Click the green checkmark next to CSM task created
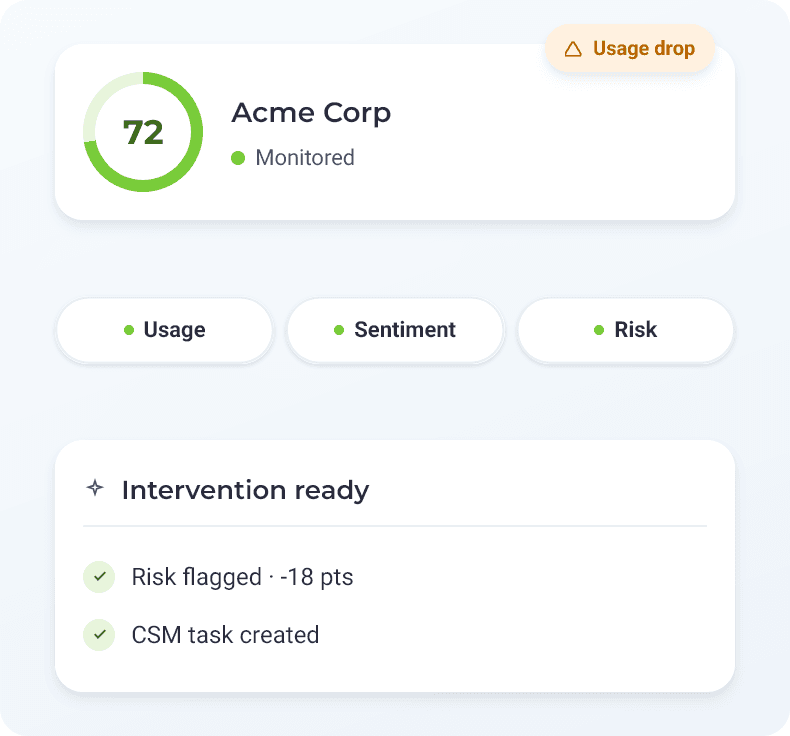The height and width of the screenshot is (736, 790). pyautogui.click(x=99, y=635)
